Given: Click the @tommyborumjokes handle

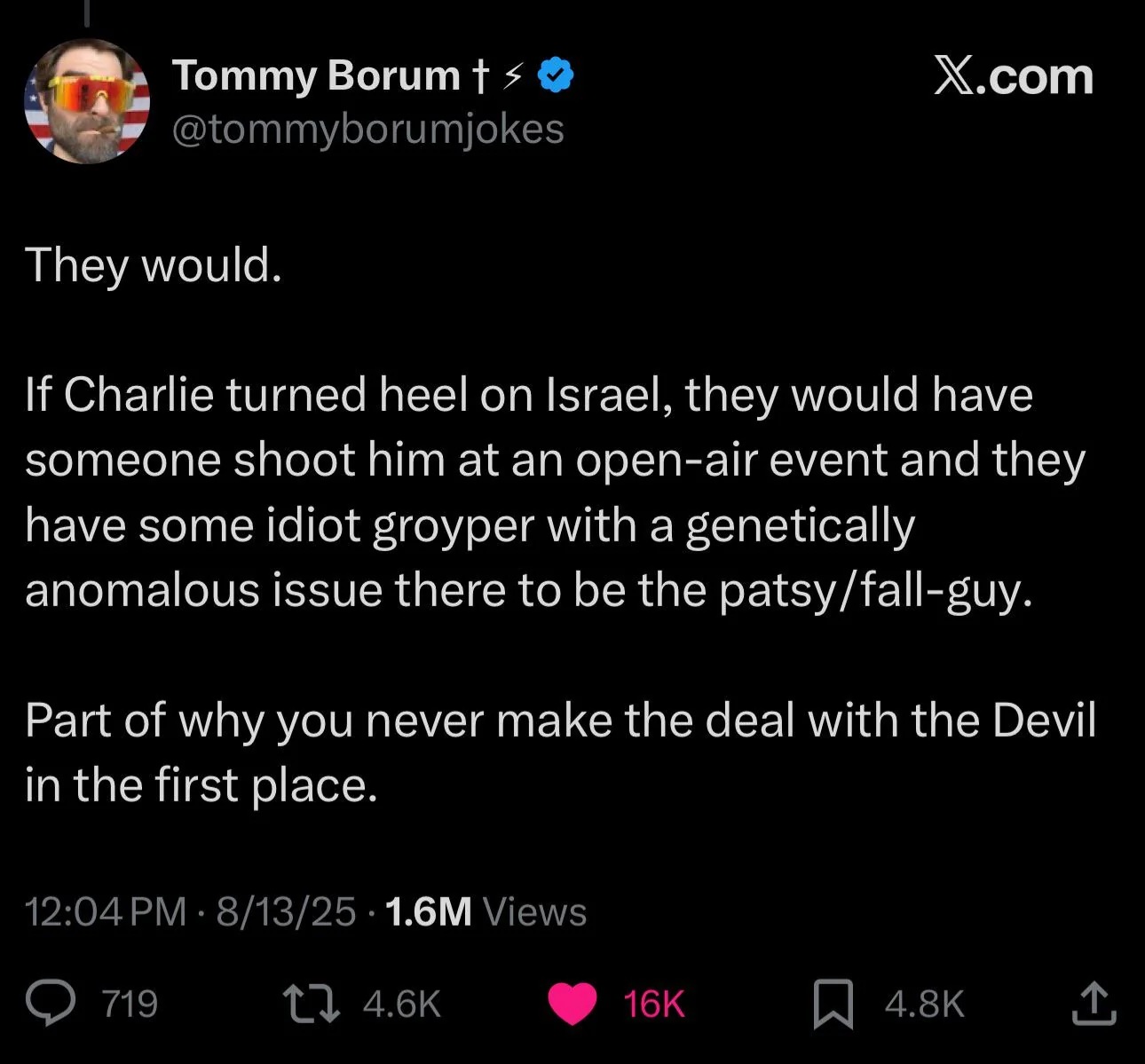Looking at the screenshot, I should click(x=367, y=129).
